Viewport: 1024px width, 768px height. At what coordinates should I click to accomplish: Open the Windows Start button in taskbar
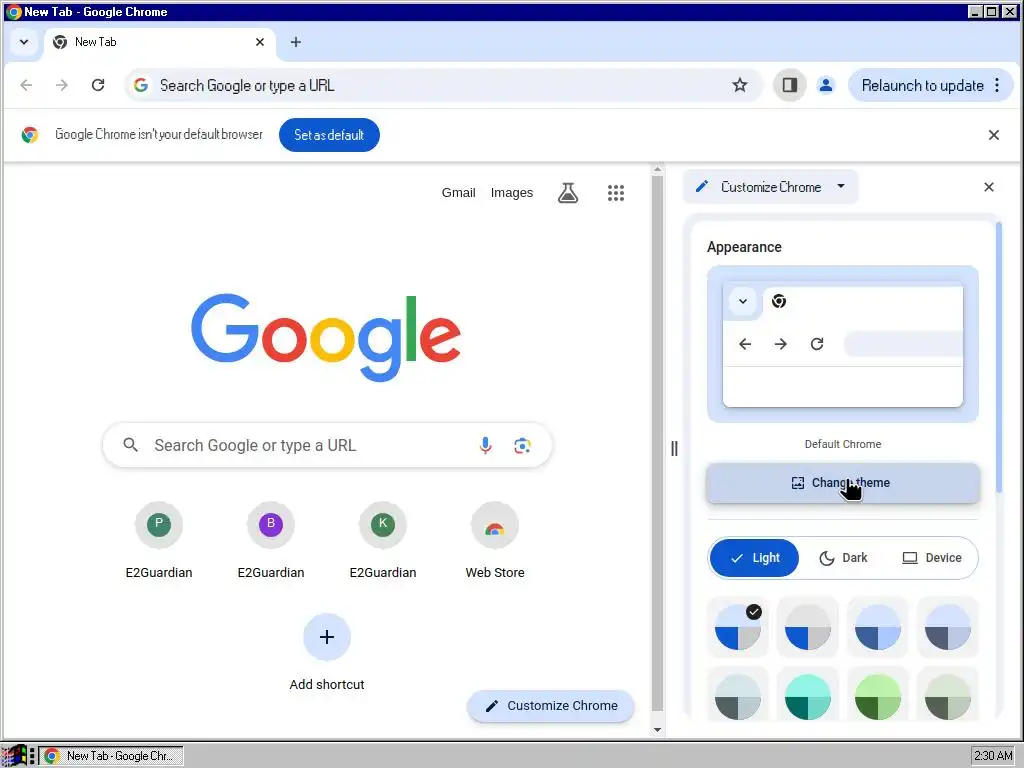tap(13, 756)
